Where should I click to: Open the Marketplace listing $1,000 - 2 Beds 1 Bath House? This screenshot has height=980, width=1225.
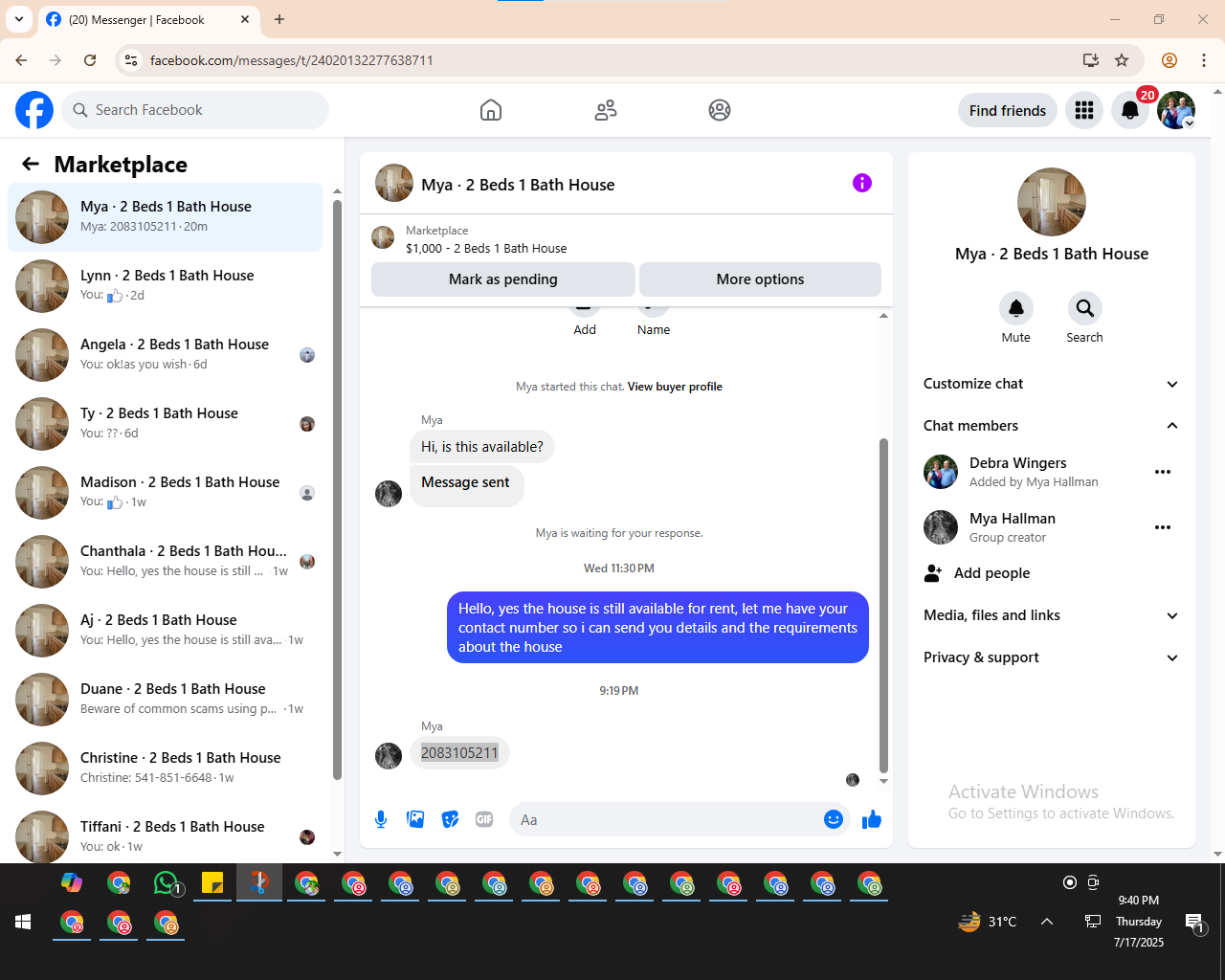coord(485,249)
